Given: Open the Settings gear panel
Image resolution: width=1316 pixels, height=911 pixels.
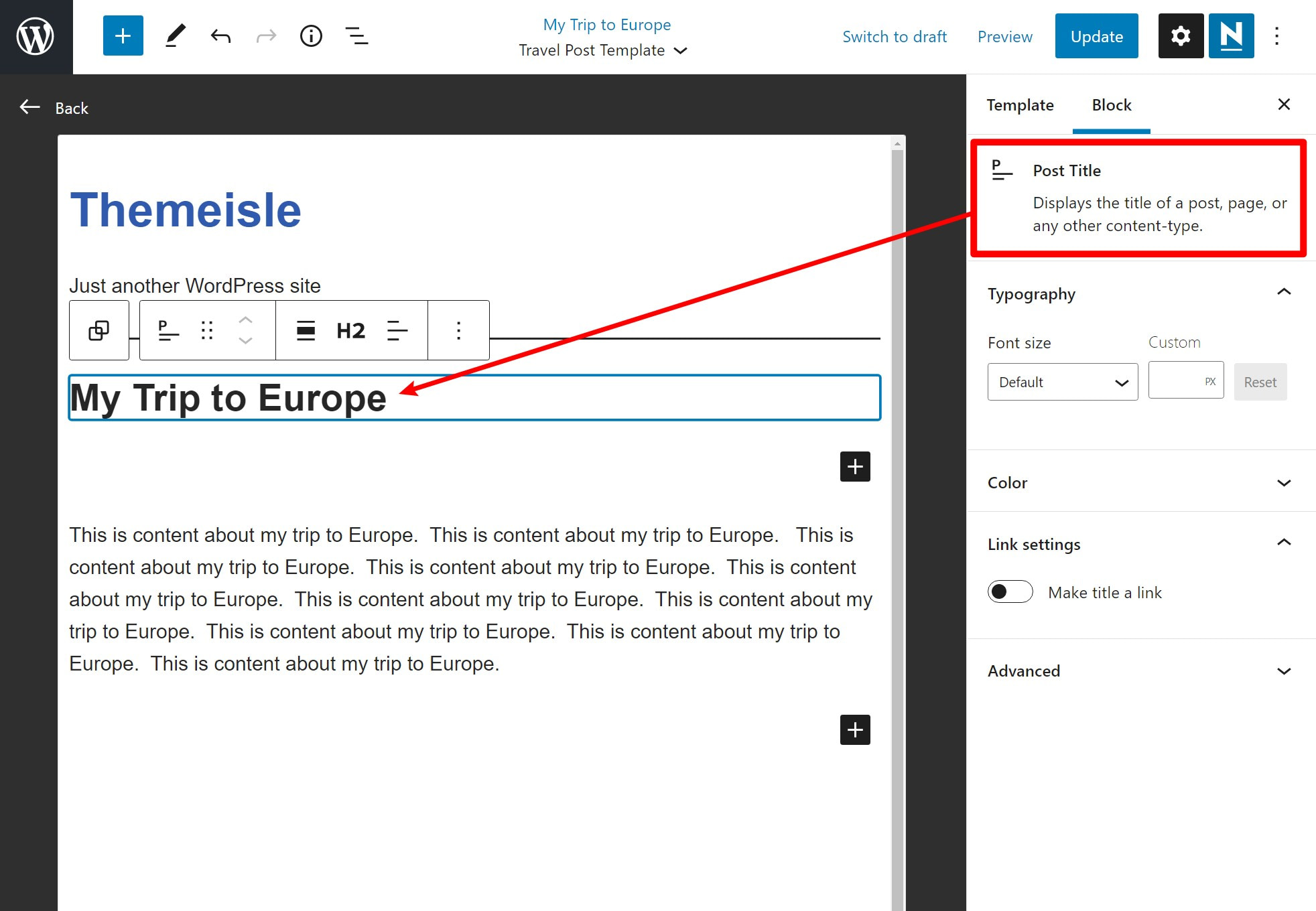Looking at the screenshot, I should tap(1180, 36).
